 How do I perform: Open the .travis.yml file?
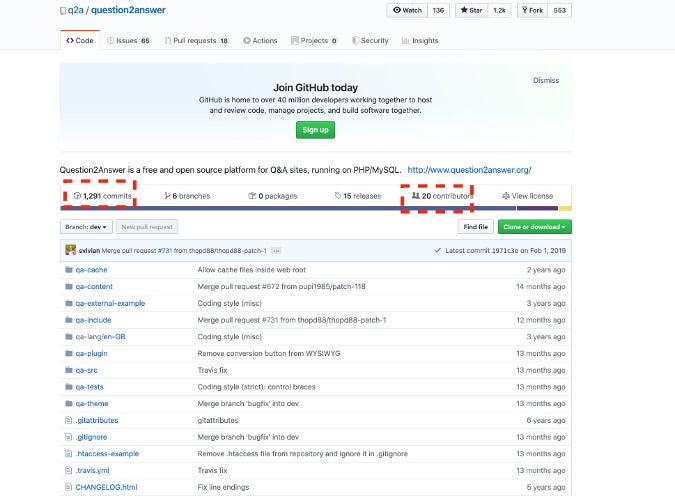(93, 471)
